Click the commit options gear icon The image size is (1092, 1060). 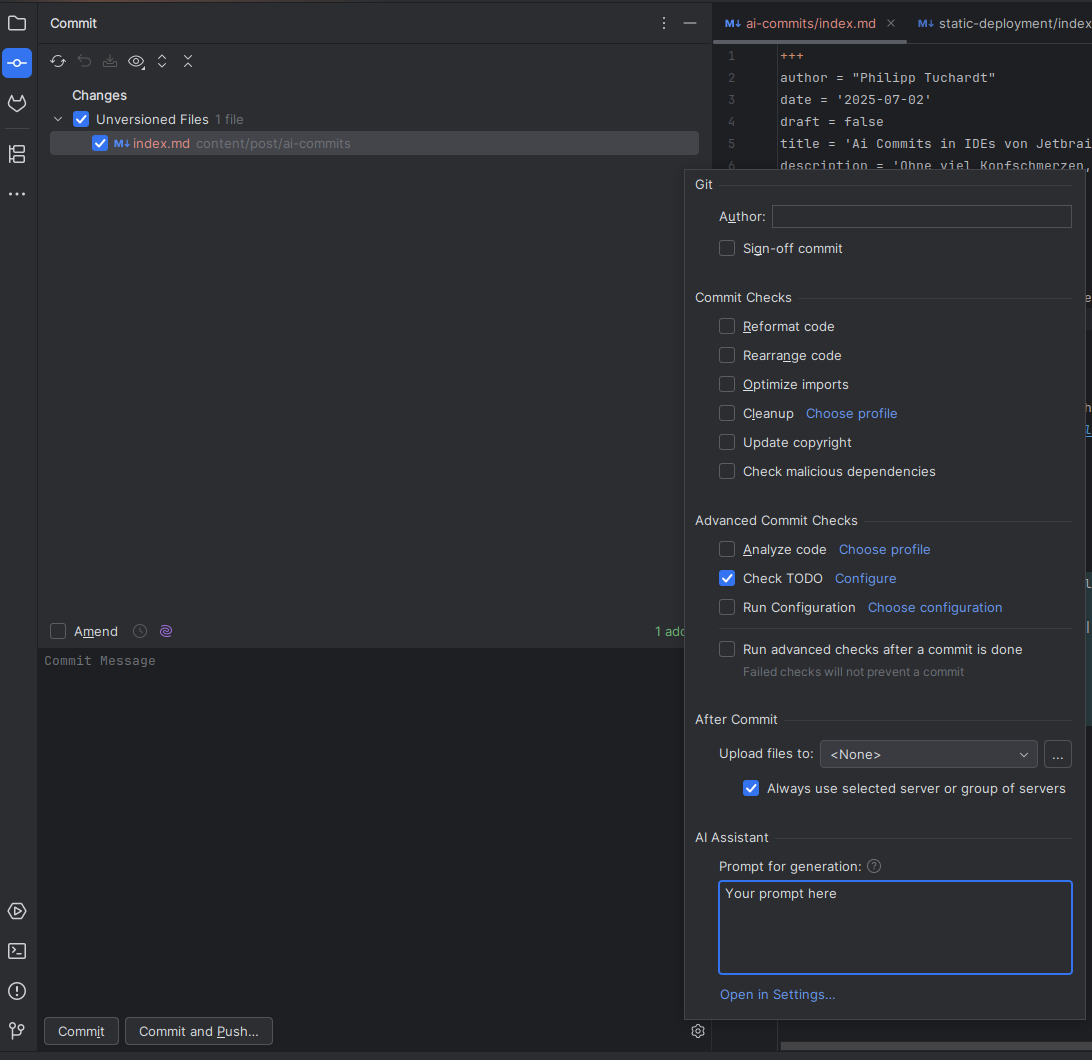[x=698, y=1031]
